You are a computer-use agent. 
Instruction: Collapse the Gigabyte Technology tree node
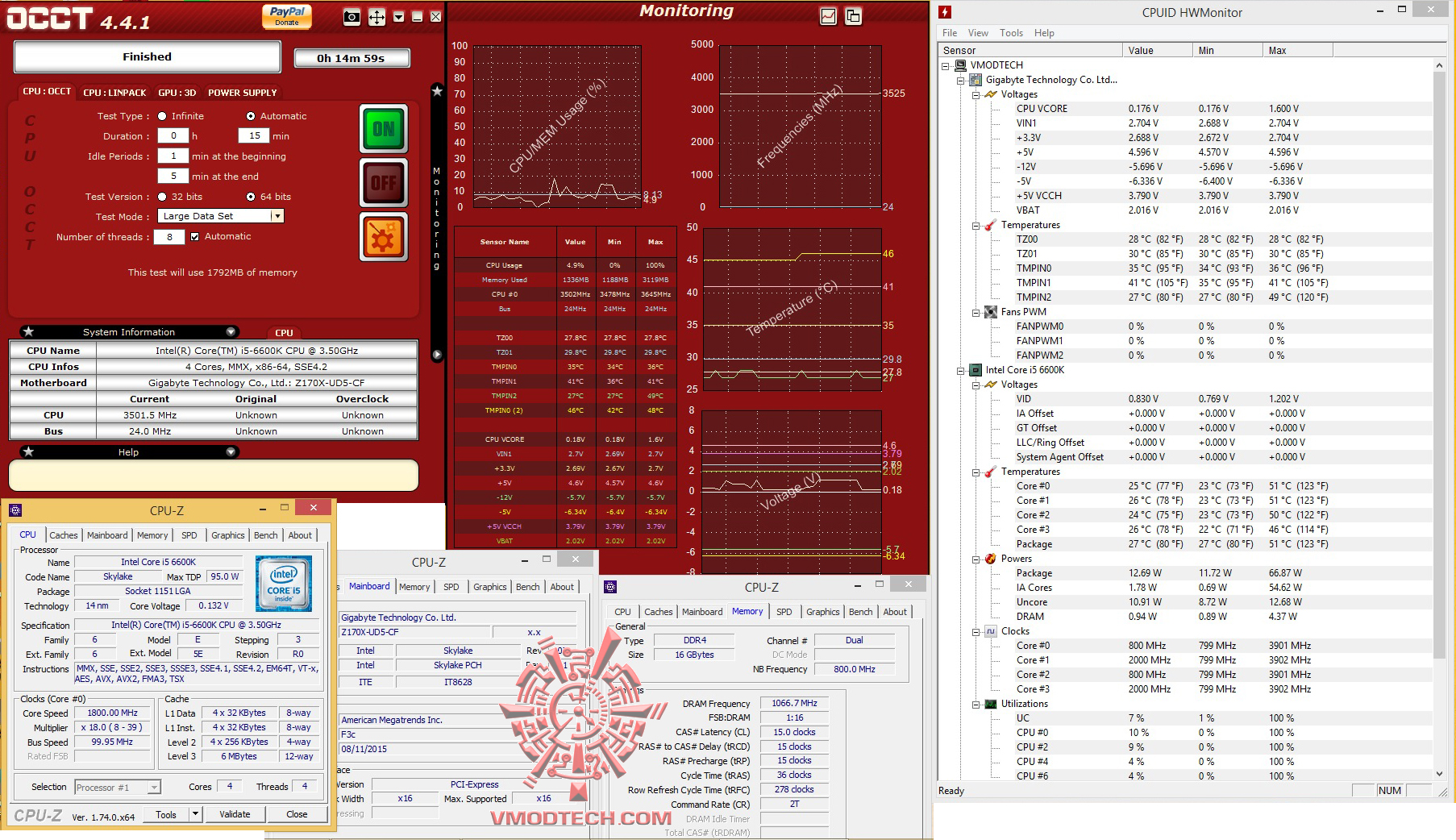[x=961, y=80]
